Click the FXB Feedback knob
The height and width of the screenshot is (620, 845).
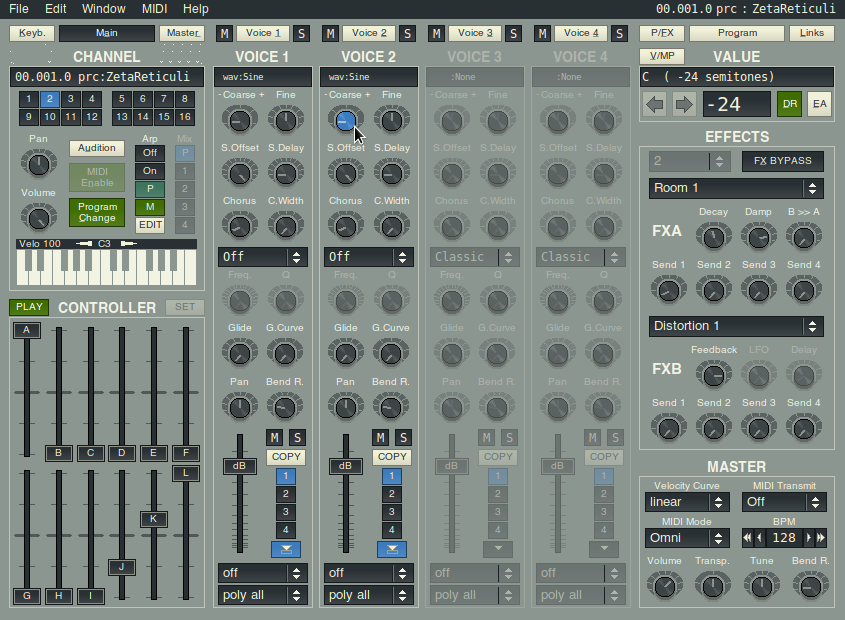(713, 375)
